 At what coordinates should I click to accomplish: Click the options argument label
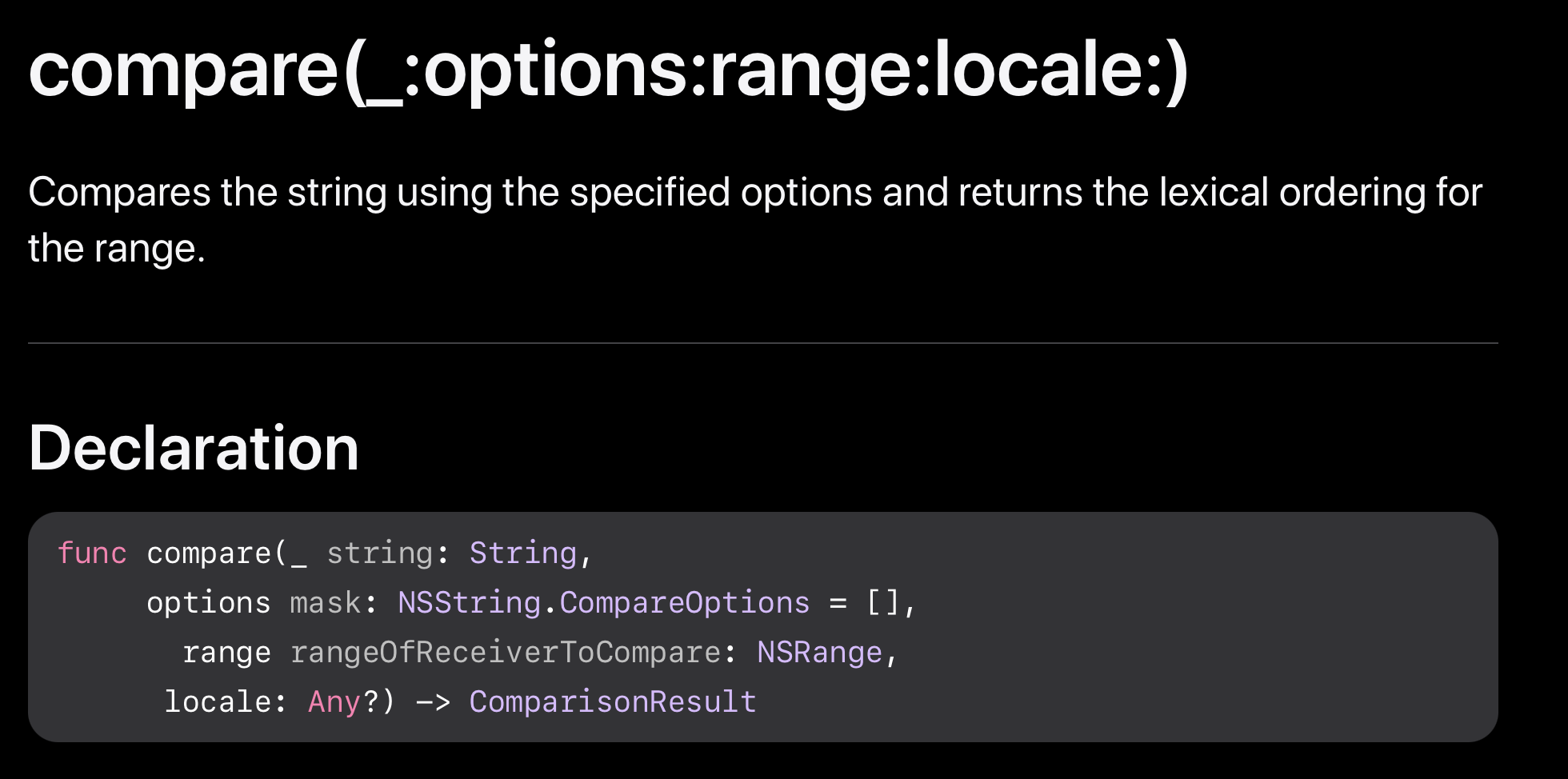(x=208, y=603)
